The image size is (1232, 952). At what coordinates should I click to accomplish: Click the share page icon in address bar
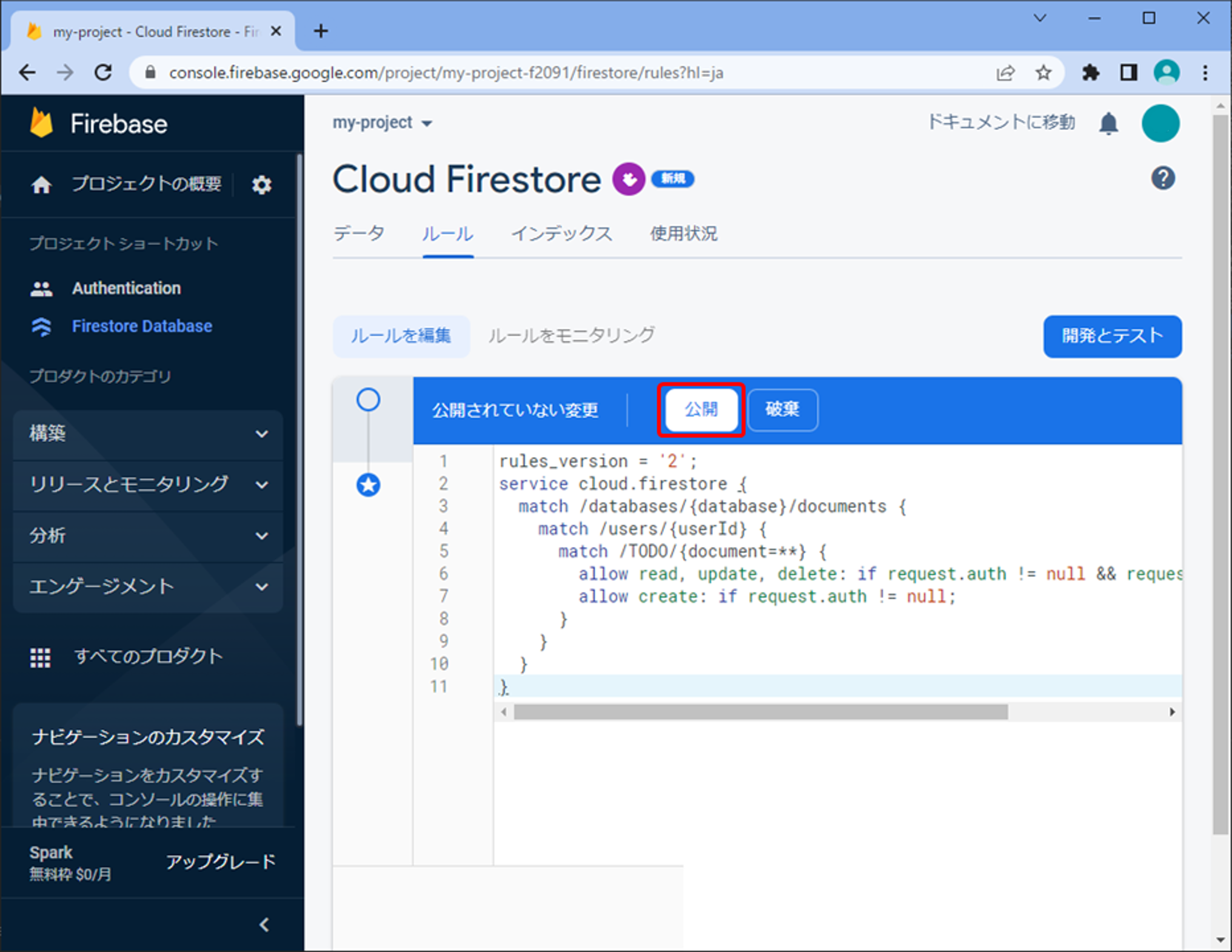tap(1005, 73)
